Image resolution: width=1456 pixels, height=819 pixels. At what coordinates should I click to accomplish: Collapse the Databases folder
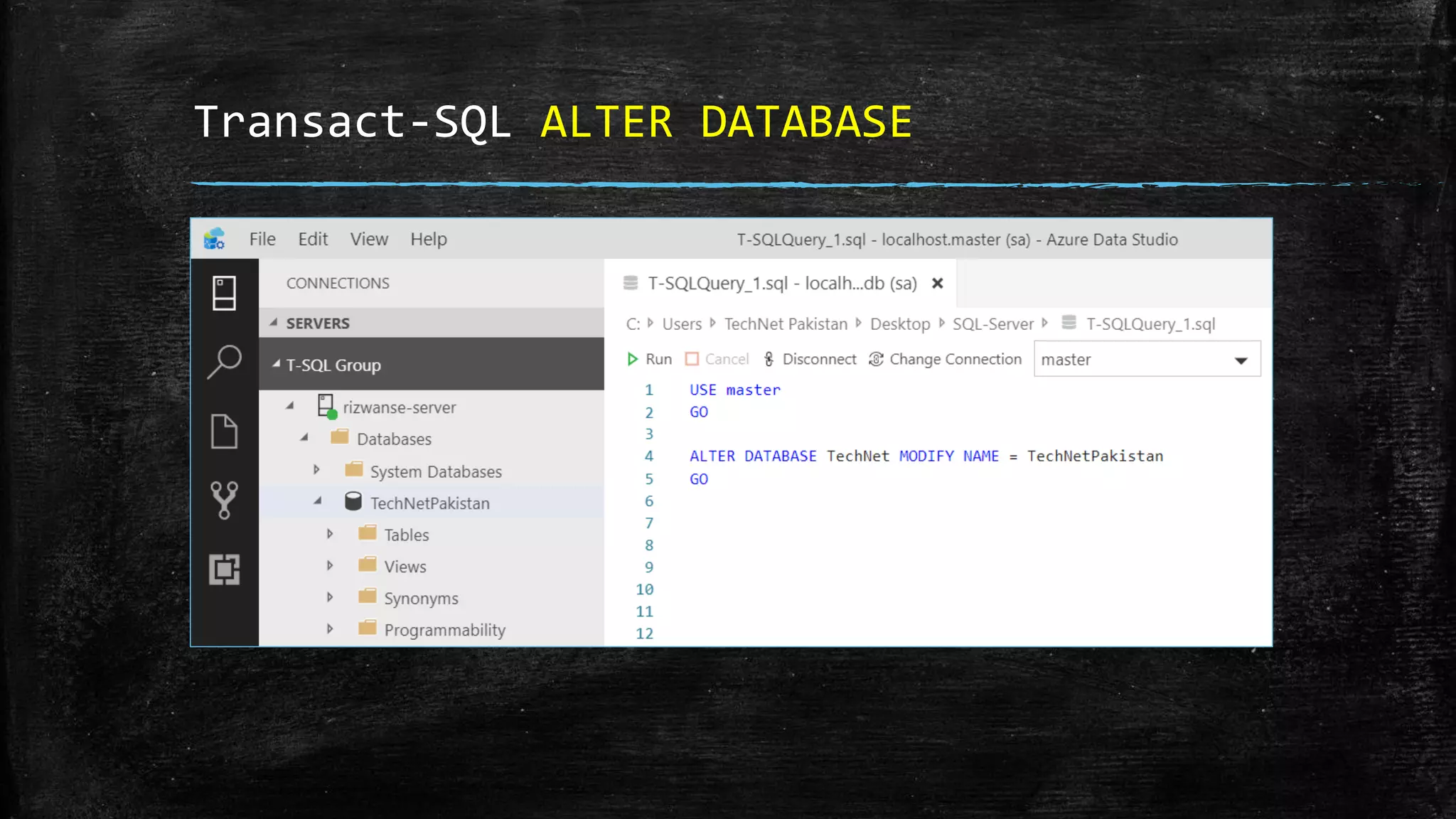(x=304, y=437)
